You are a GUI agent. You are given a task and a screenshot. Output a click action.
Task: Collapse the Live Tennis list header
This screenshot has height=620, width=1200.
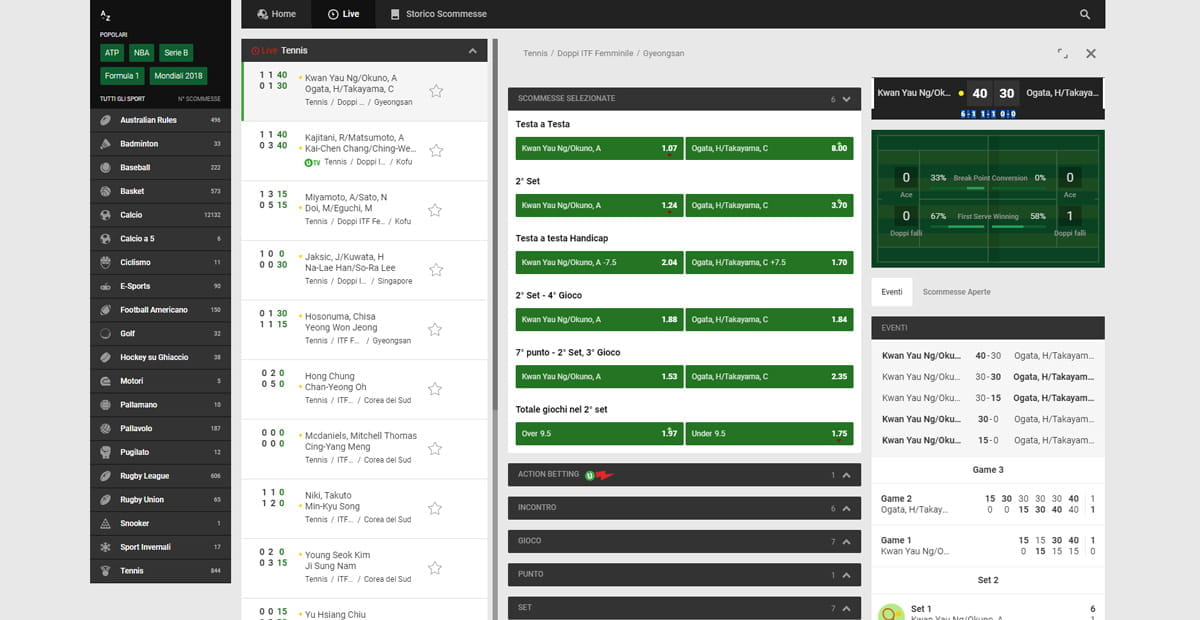[x=473, y=51]
